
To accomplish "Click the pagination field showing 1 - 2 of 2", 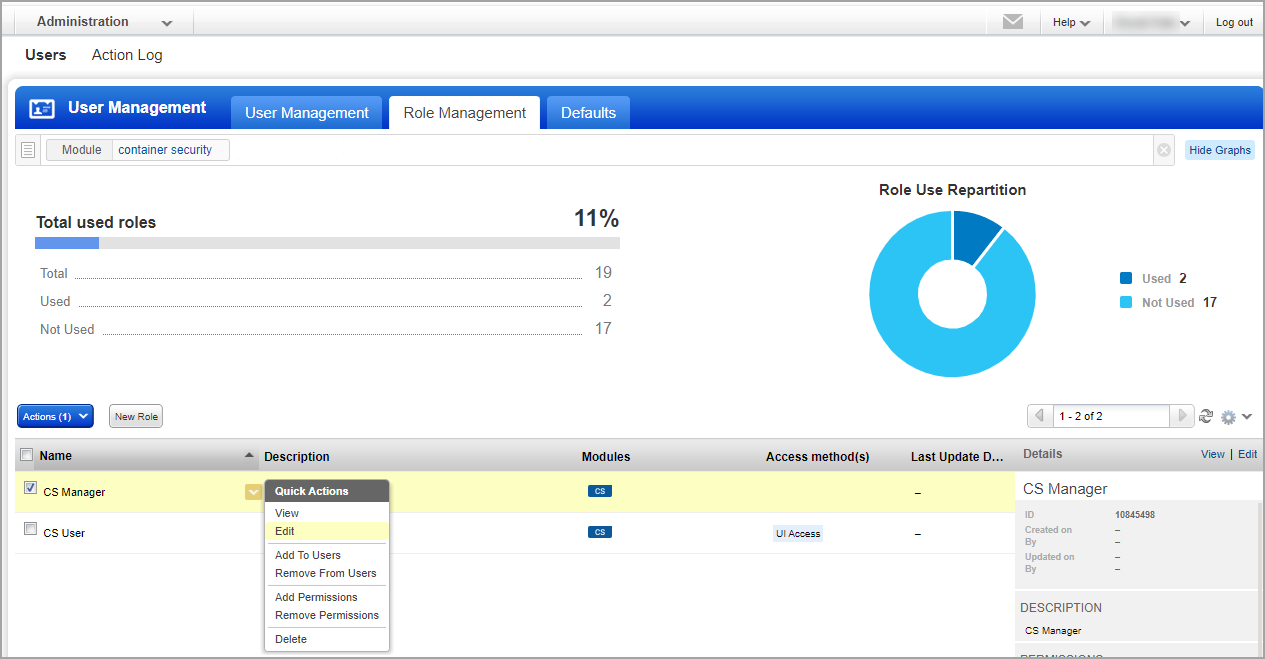I will pyautogui.click(x=1110, y=416).
